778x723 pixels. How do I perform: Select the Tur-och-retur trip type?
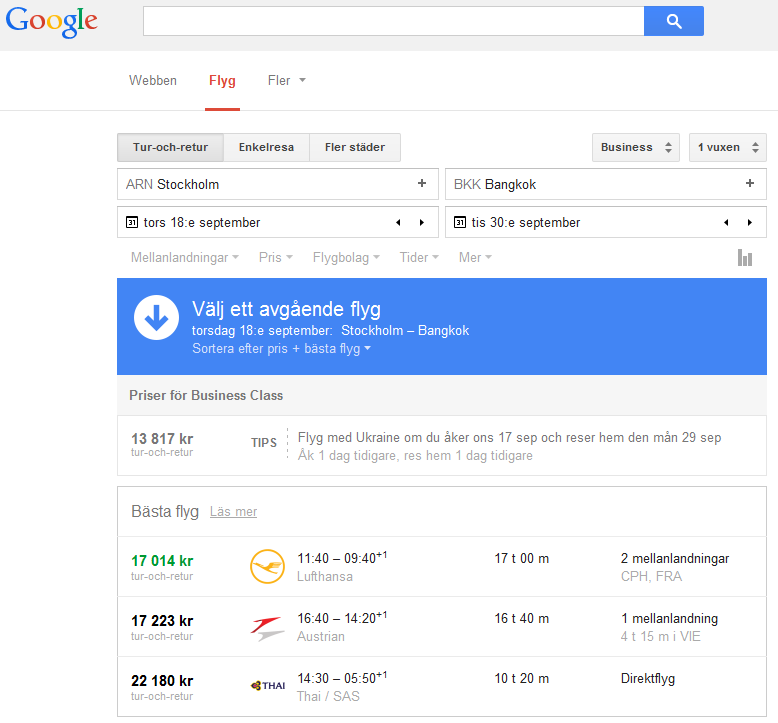170,148
